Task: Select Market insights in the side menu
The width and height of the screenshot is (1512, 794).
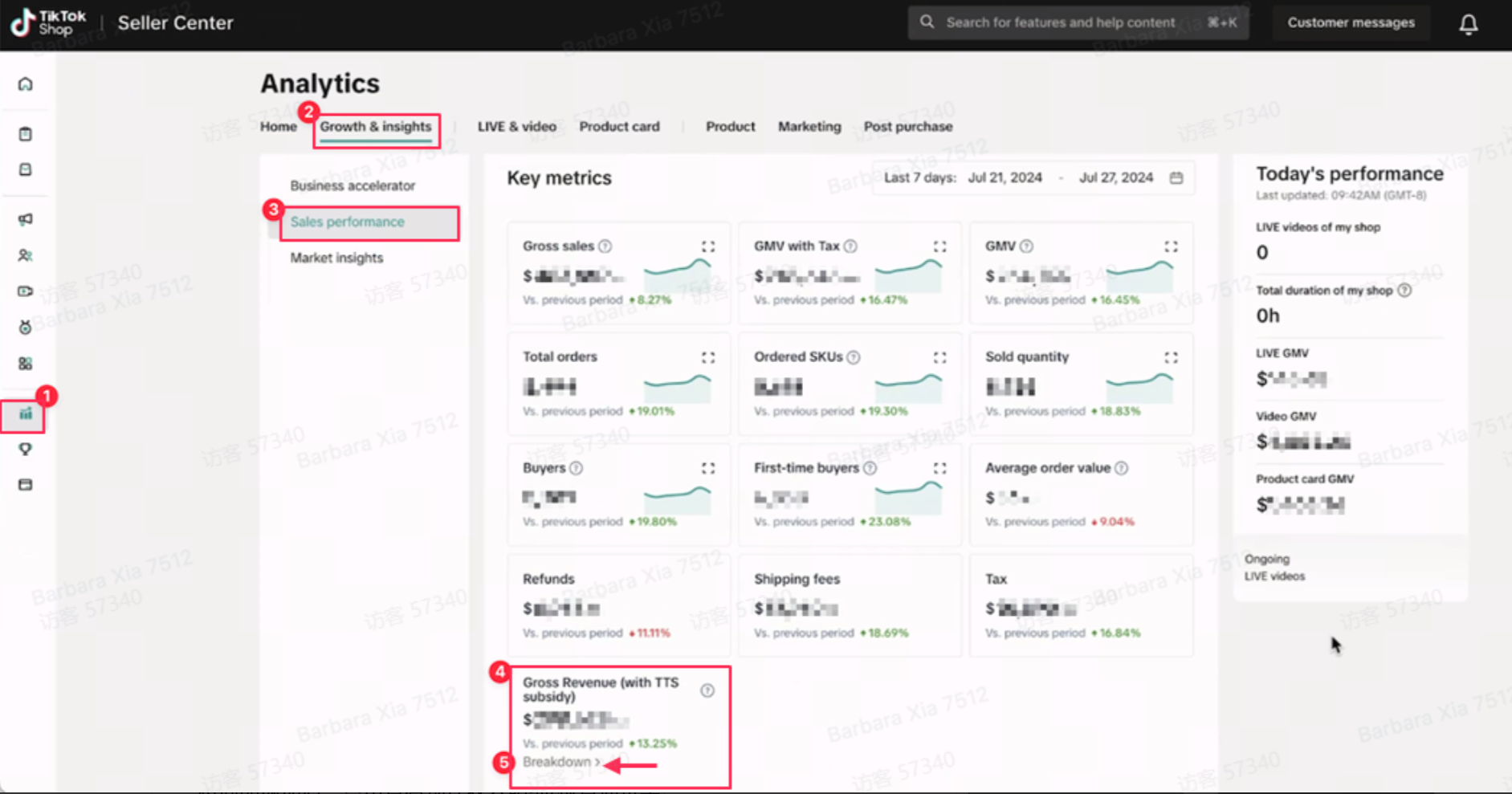Action: 336,258
